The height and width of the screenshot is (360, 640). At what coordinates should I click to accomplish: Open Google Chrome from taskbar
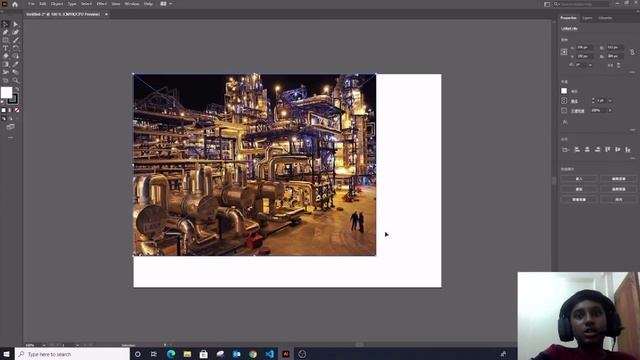click(253, 354)
